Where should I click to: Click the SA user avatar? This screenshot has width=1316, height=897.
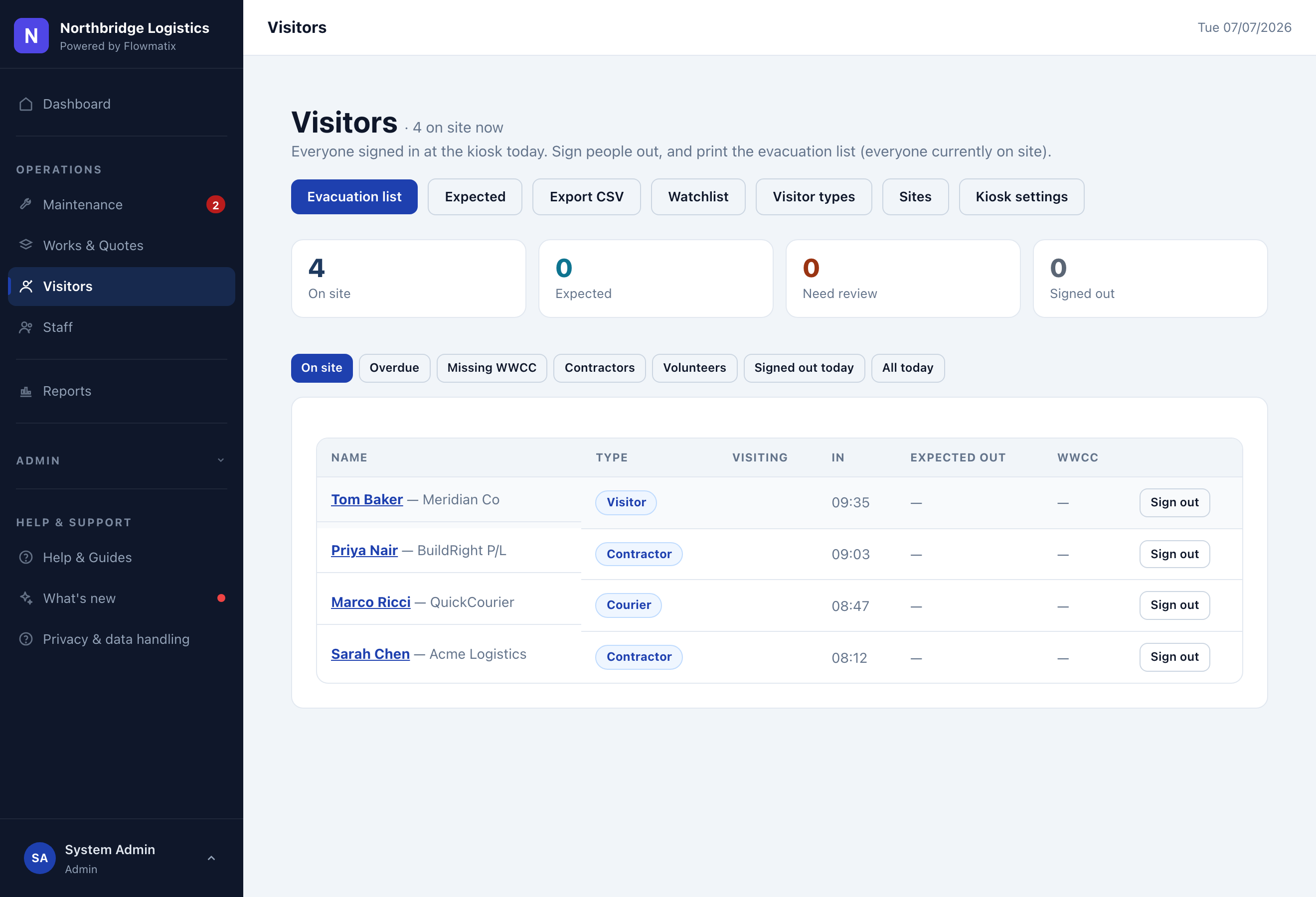[x=40, y=858]
